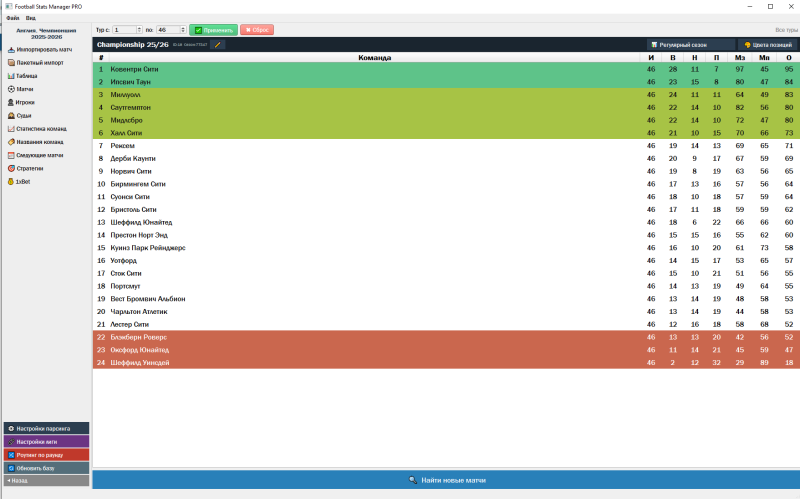Sort by the # column header
The image size is (800, 499).
click(x=101, y=58)
